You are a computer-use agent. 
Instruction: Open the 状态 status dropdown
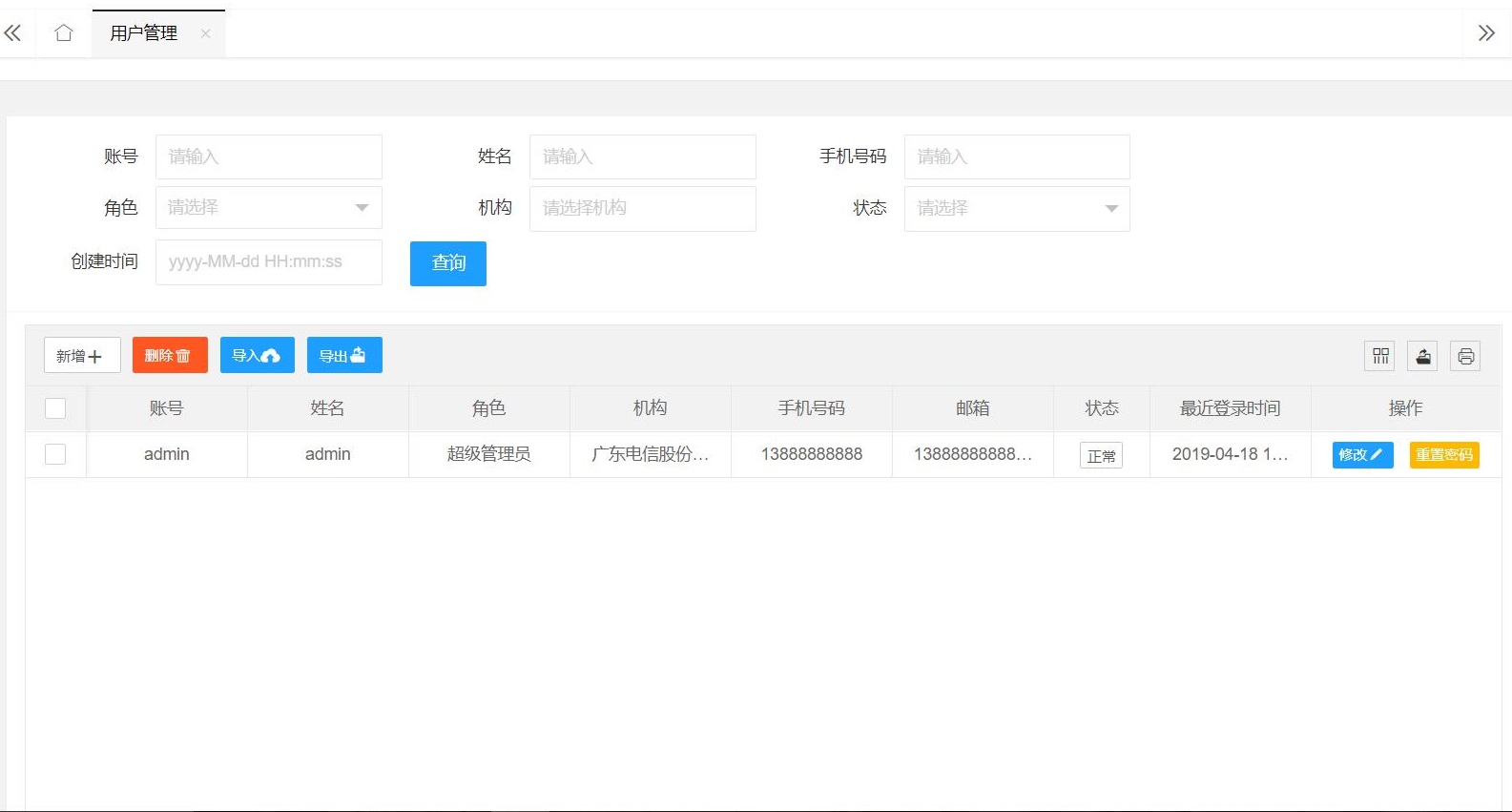[1017, 208]
